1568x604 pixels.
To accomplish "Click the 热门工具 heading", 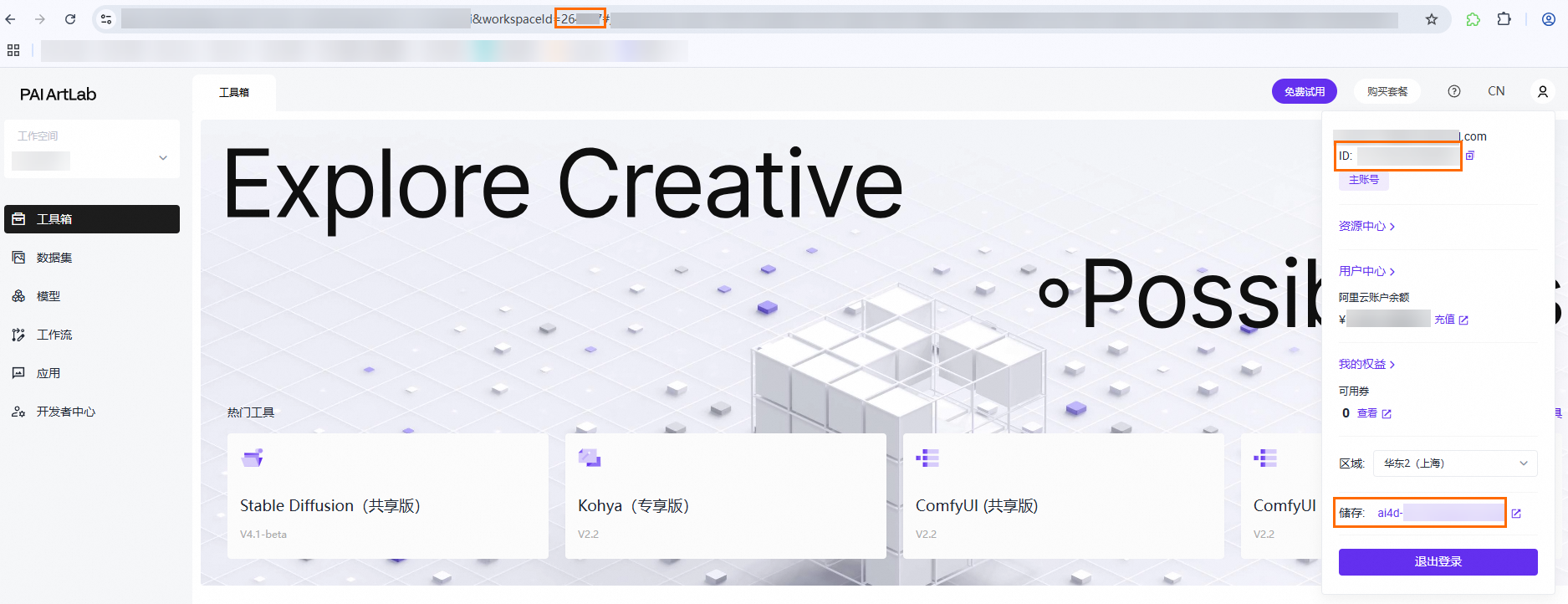I will (x=251, y=412).
